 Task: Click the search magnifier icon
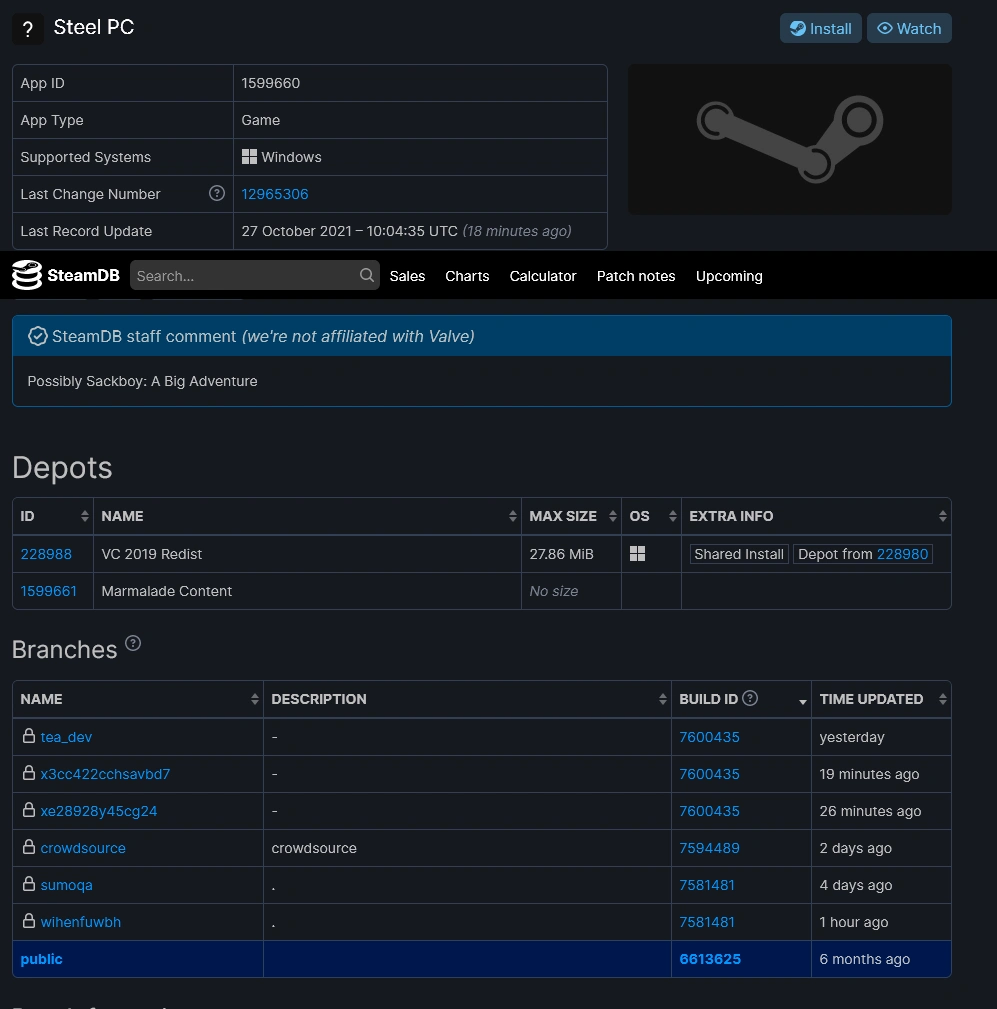[367, 275]
